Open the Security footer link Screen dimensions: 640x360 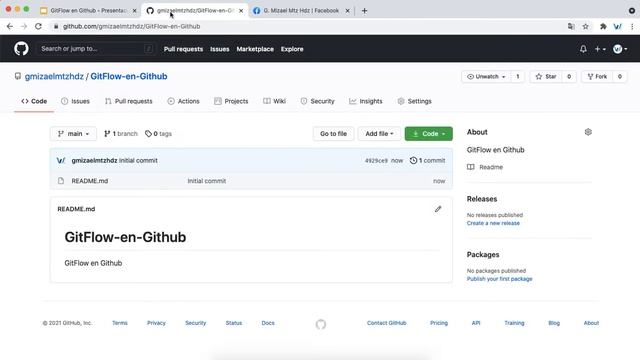[196, 323]
